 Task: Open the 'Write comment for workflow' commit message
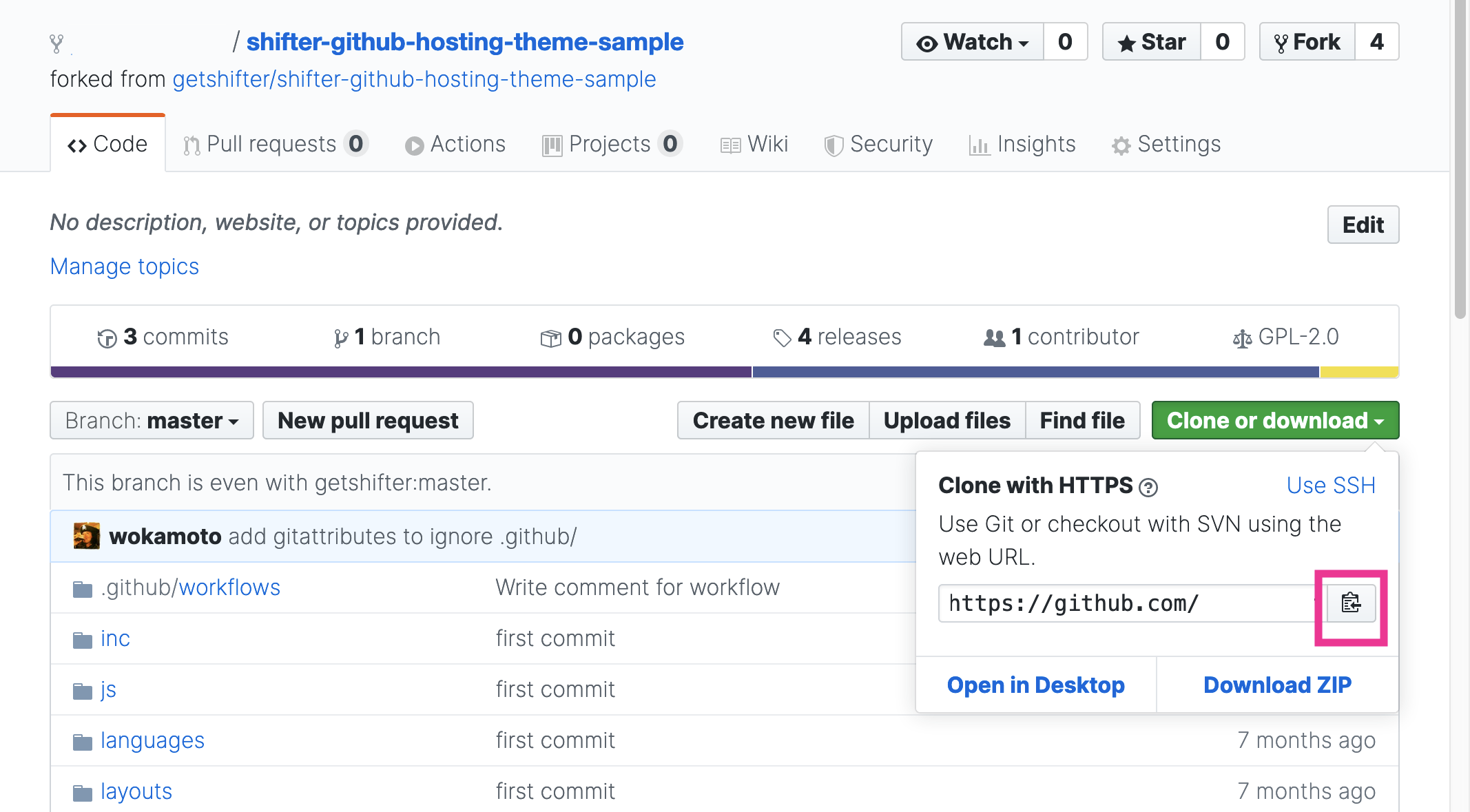pyautogui.click(x=638, y=587)
